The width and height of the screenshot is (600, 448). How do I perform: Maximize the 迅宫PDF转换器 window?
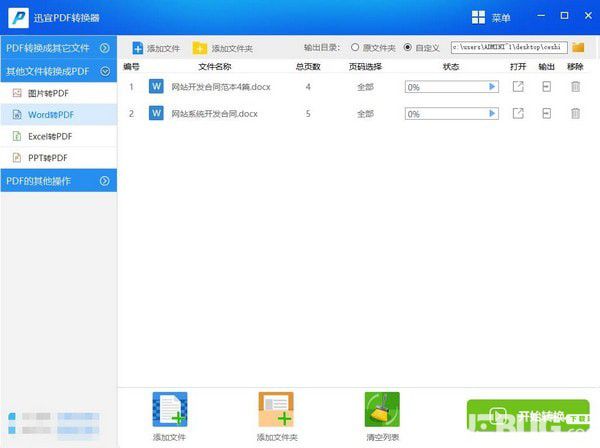pyautogui.click(x=564, y=16)
